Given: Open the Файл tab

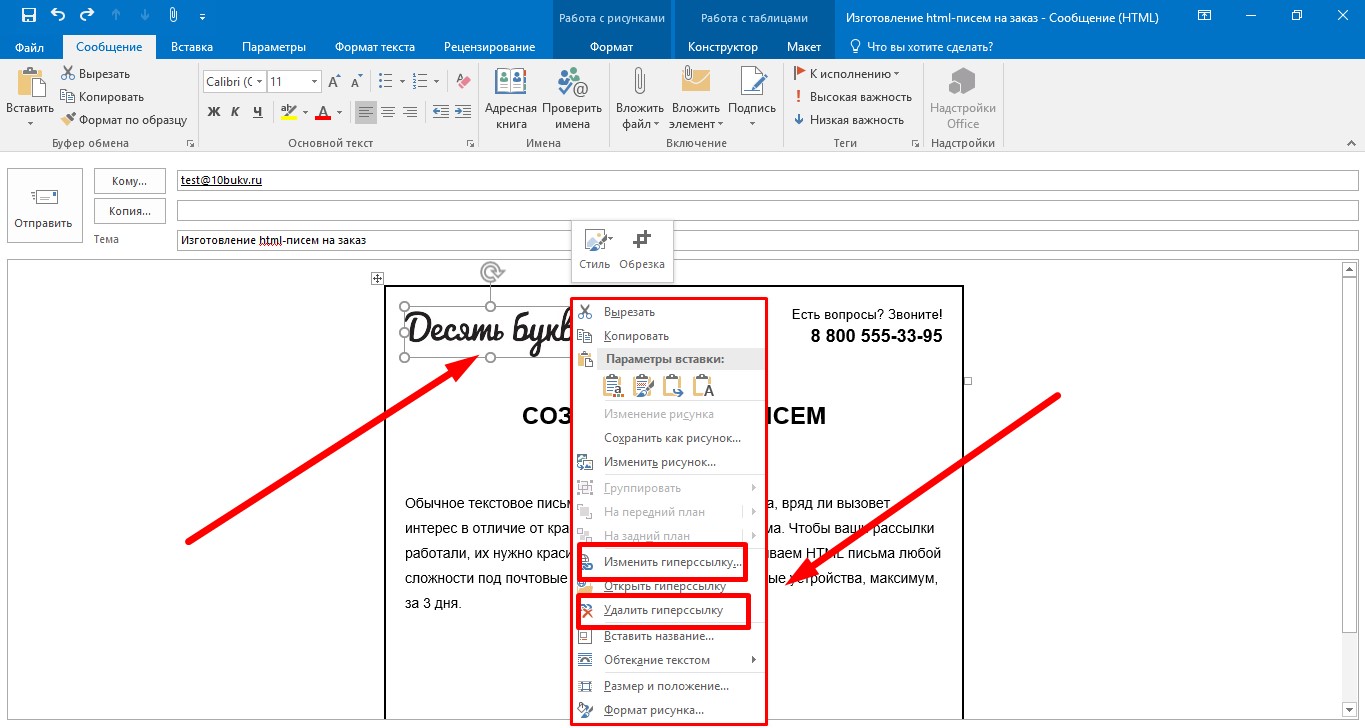Looking at the screenshot, I should click(29, 47).
